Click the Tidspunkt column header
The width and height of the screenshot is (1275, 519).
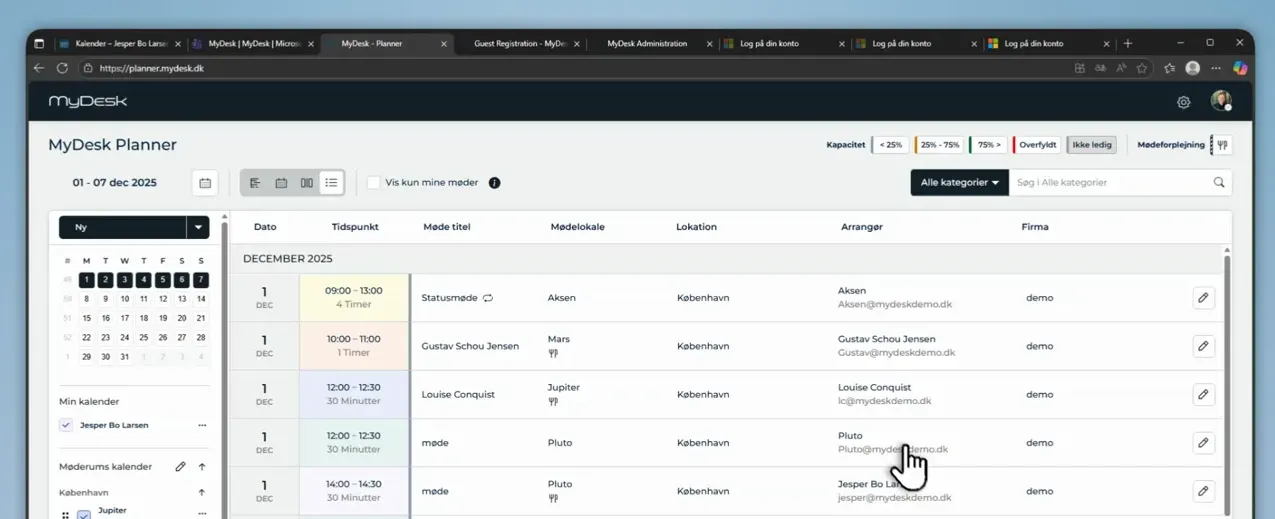[355, 227]
